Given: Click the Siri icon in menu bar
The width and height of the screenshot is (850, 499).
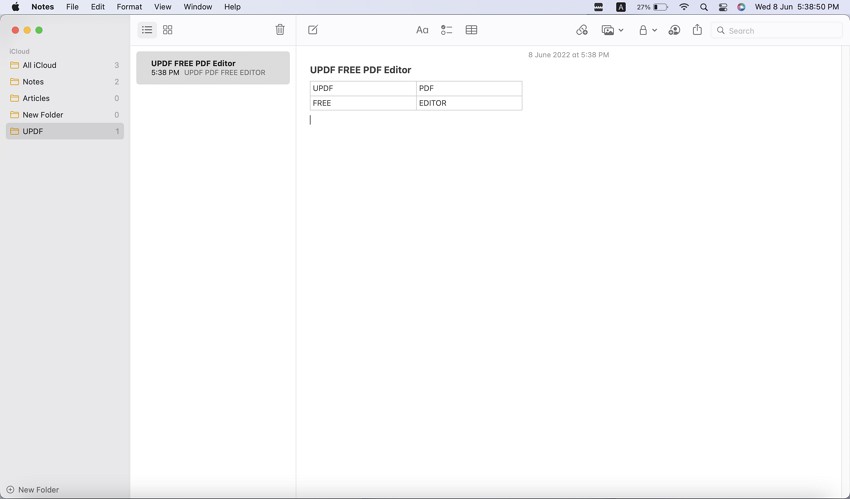Looking at the screenshot, I should coord(741,7).
